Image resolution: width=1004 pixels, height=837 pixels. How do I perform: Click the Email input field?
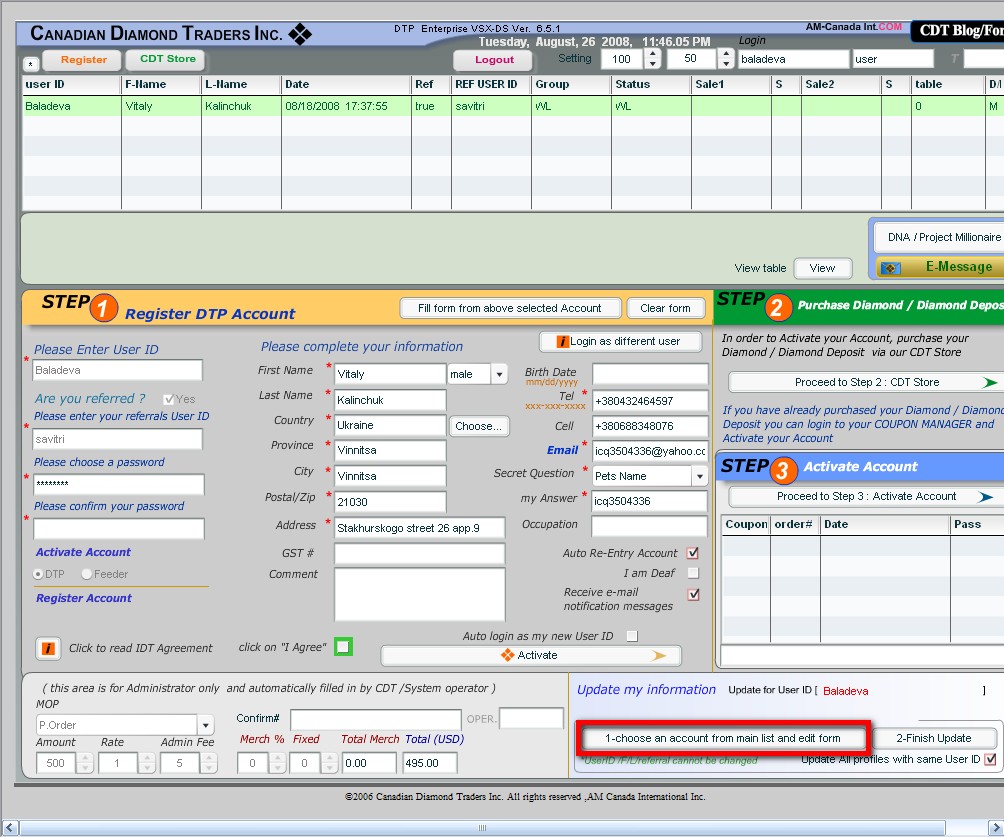pos(650,451)
